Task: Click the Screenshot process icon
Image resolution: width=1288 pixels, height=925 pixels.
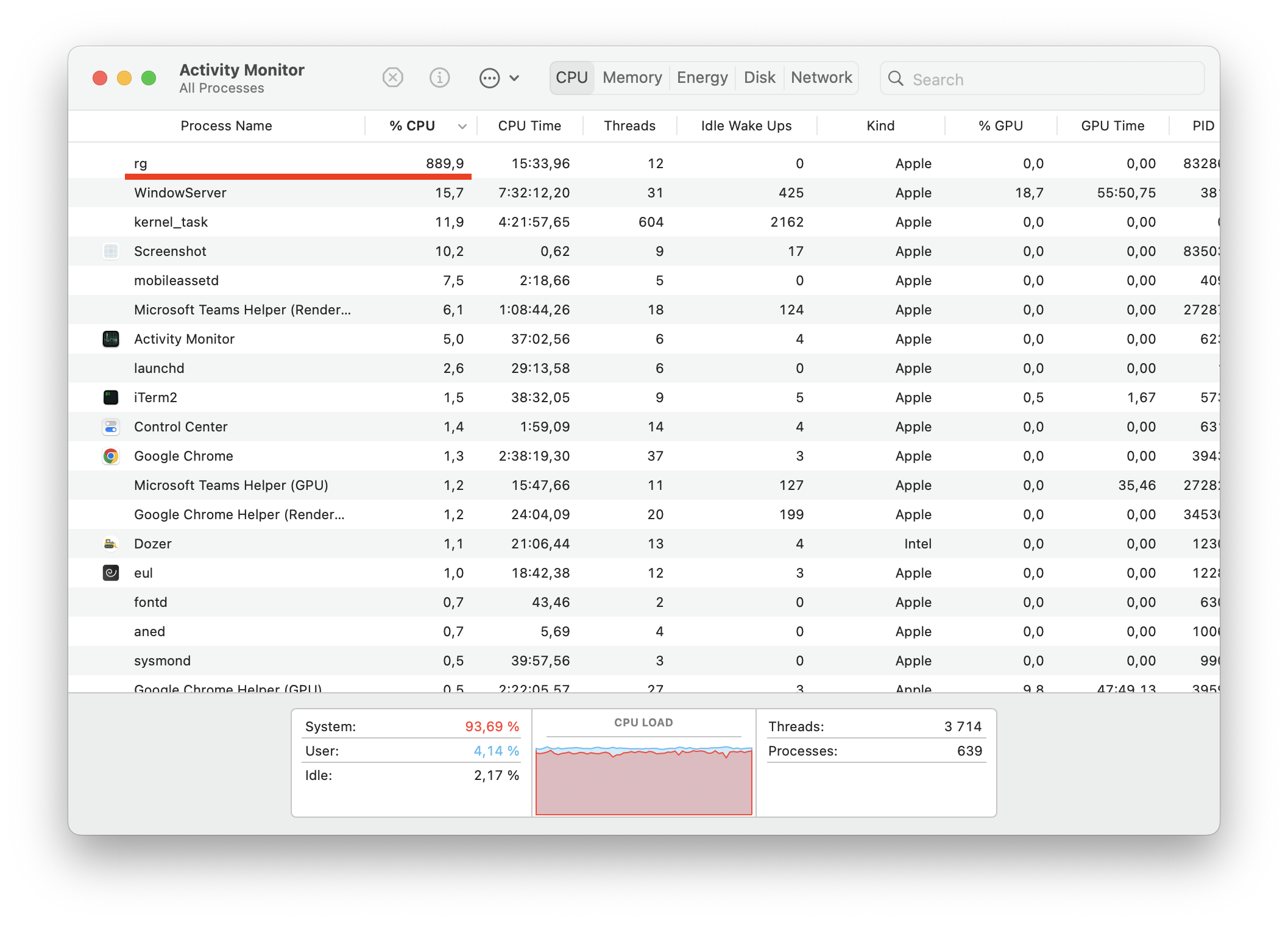Action: tap(111, 251)
